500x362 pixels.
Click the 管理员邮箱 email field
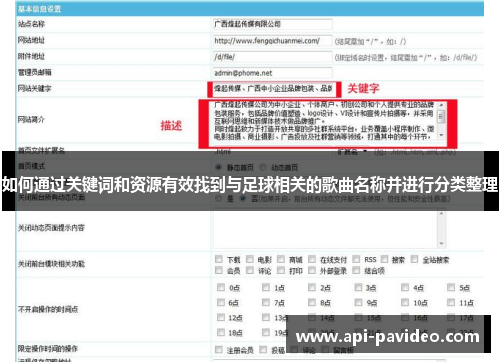(273, 73)
